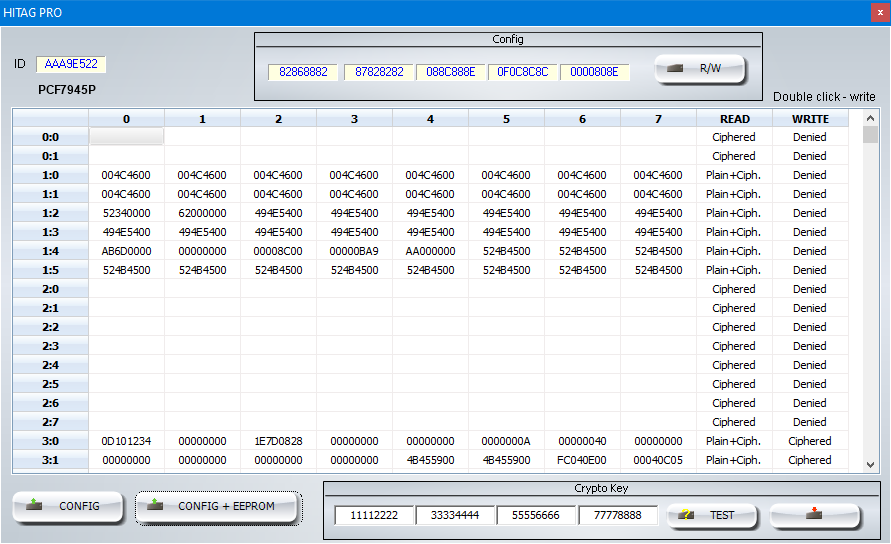This screenshot has height=544, width=891.
Task: Select row header 0:1
Action: coord(51,156)
